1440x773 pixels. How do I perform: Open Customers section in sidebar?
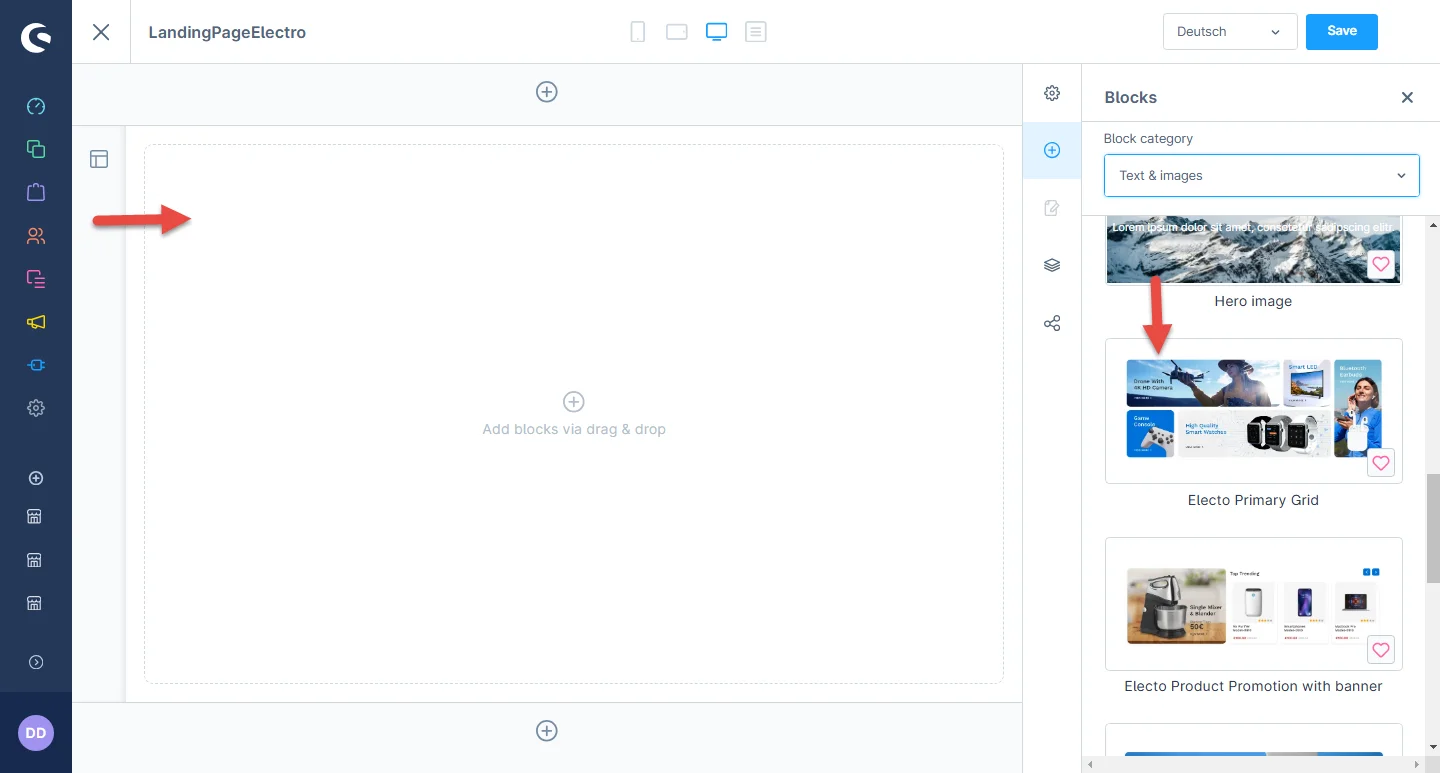[36, 236]
